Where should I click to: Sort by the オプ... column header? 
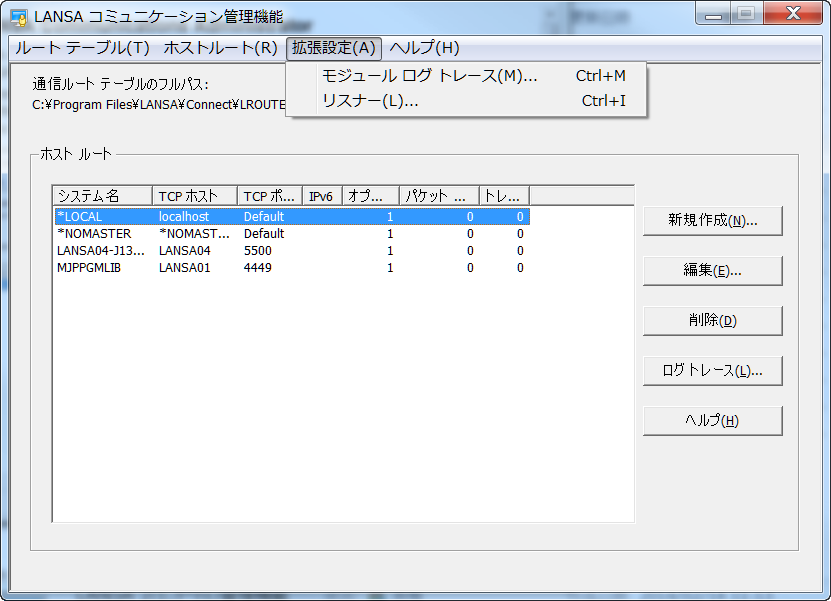[371, 196]
